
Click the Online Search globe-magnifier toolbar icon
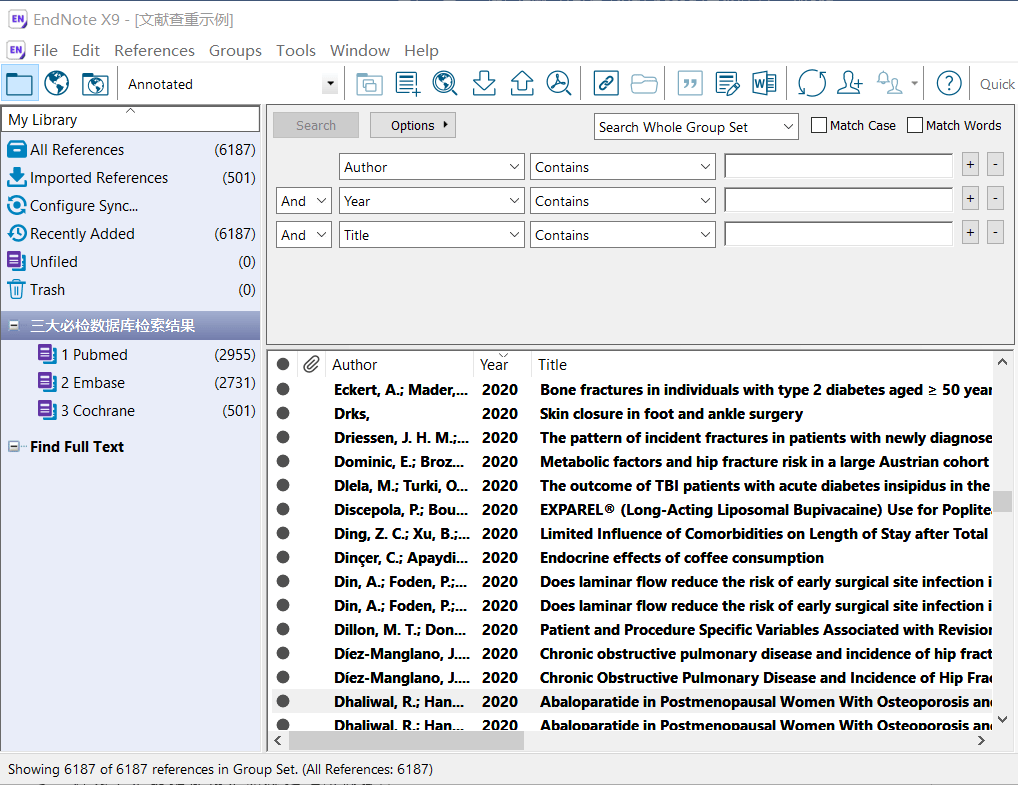point(445,84)
